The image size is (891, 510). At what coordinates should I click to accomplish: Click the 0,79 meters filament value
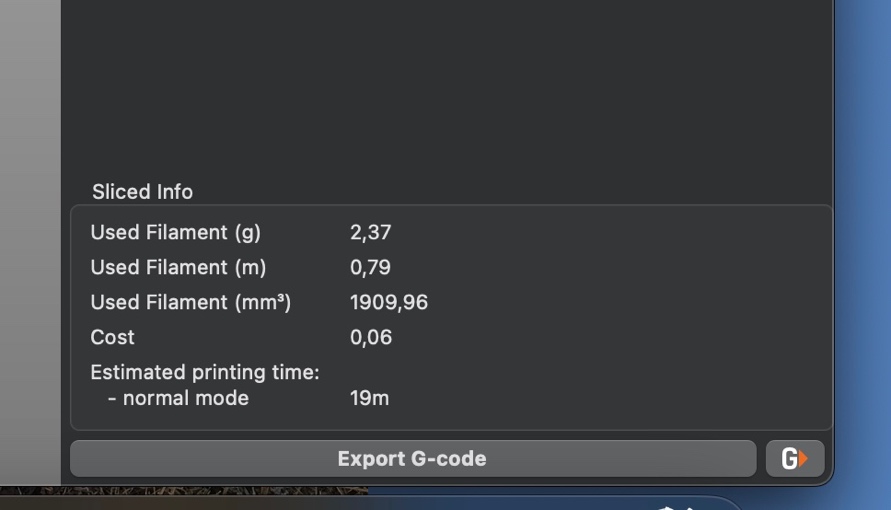click(x=370, y=267)
